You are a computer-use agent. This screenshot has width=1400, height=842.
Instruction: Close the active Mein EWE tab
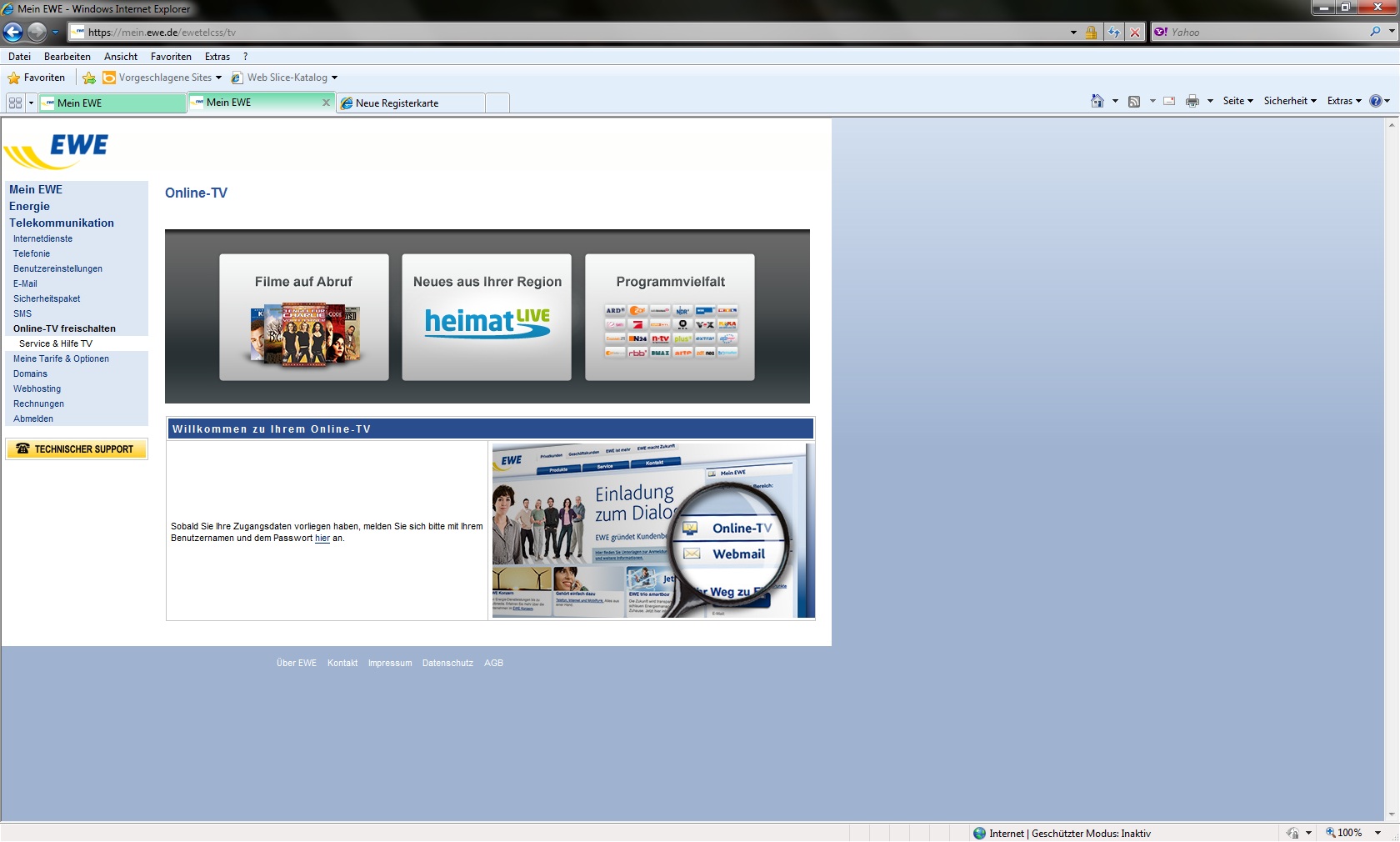326,102
